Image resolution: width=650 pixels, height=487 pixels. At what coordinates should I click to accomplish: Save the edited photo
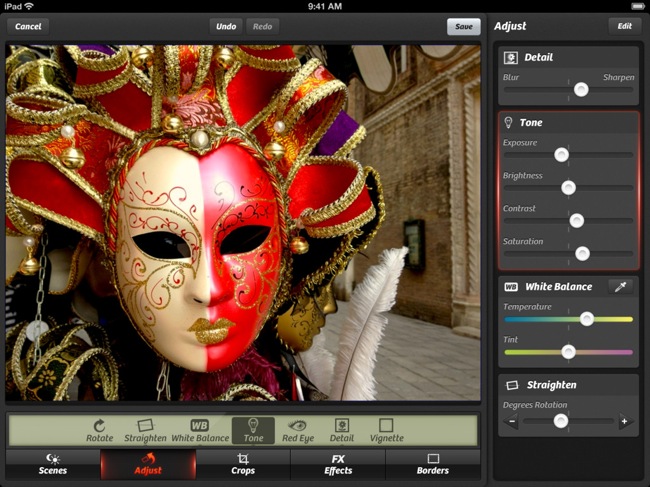463,26
